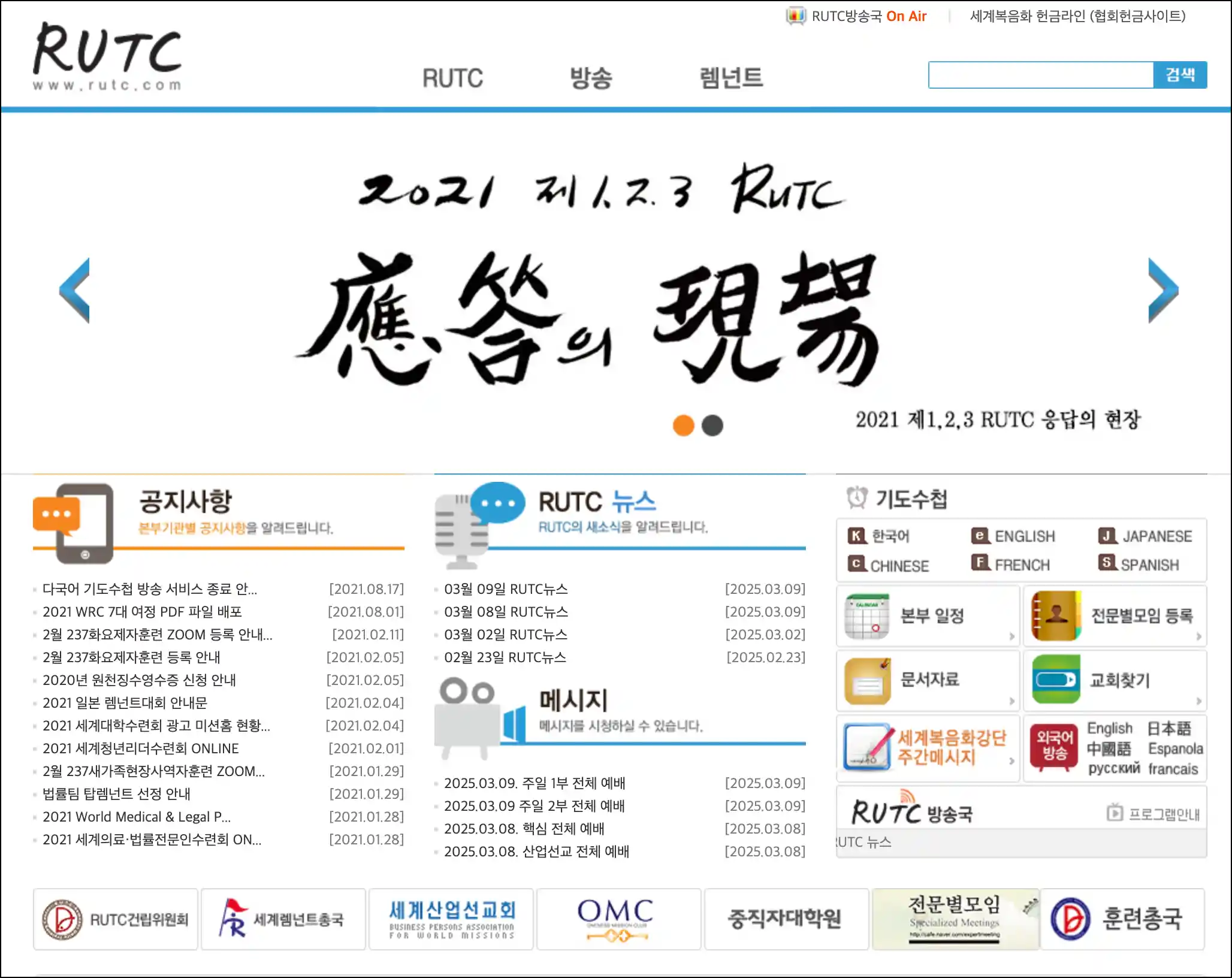
Task: Open 세계산업선교회 banner
Action: click(451, 919)
